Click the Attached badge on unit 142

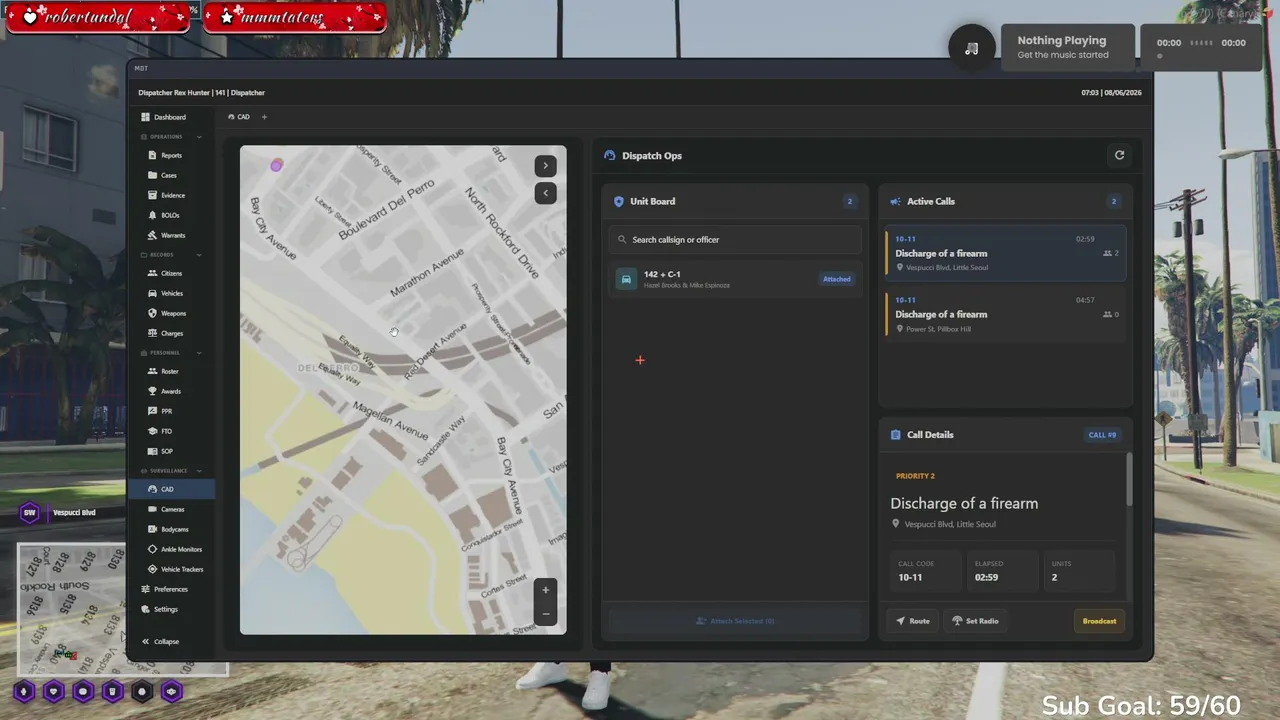coord(837,279)
